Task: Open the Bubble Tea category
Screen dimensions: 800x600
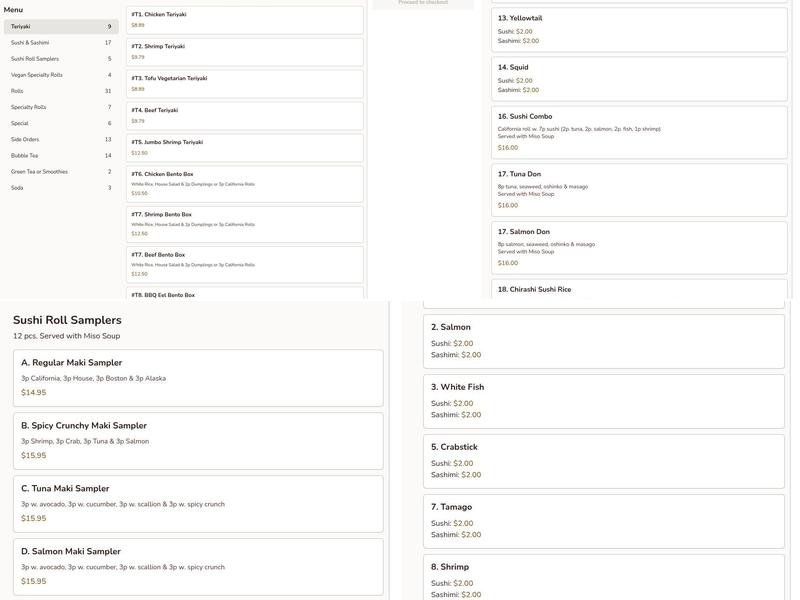Action: coord(60,156)
